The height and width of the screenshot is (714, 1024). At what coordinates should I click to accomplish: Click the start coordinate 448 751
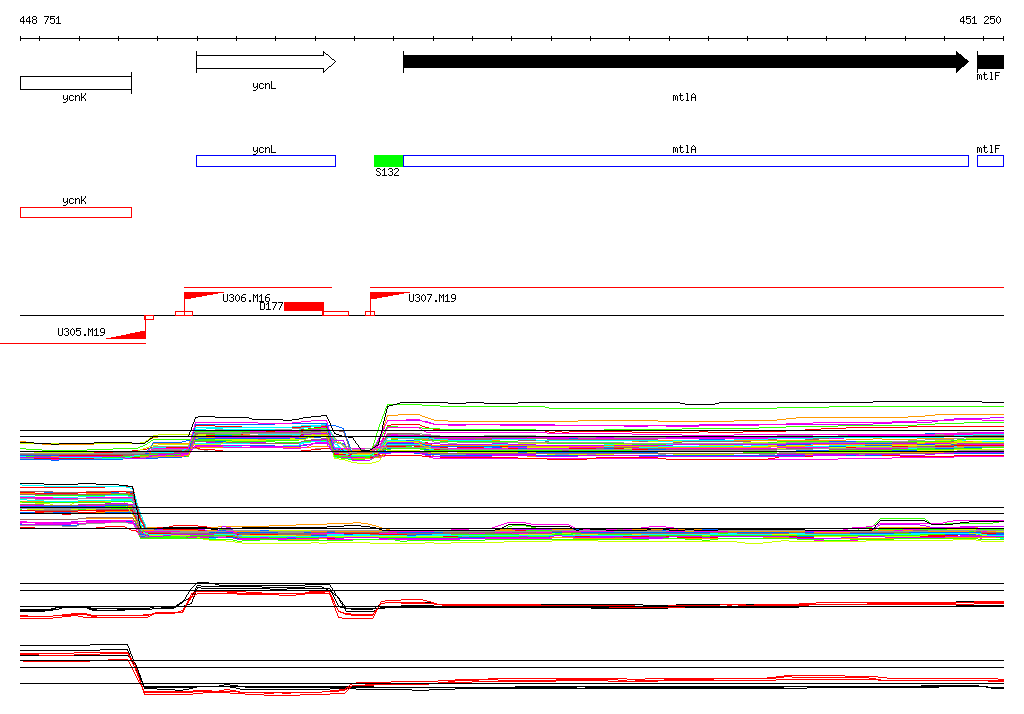40,20
